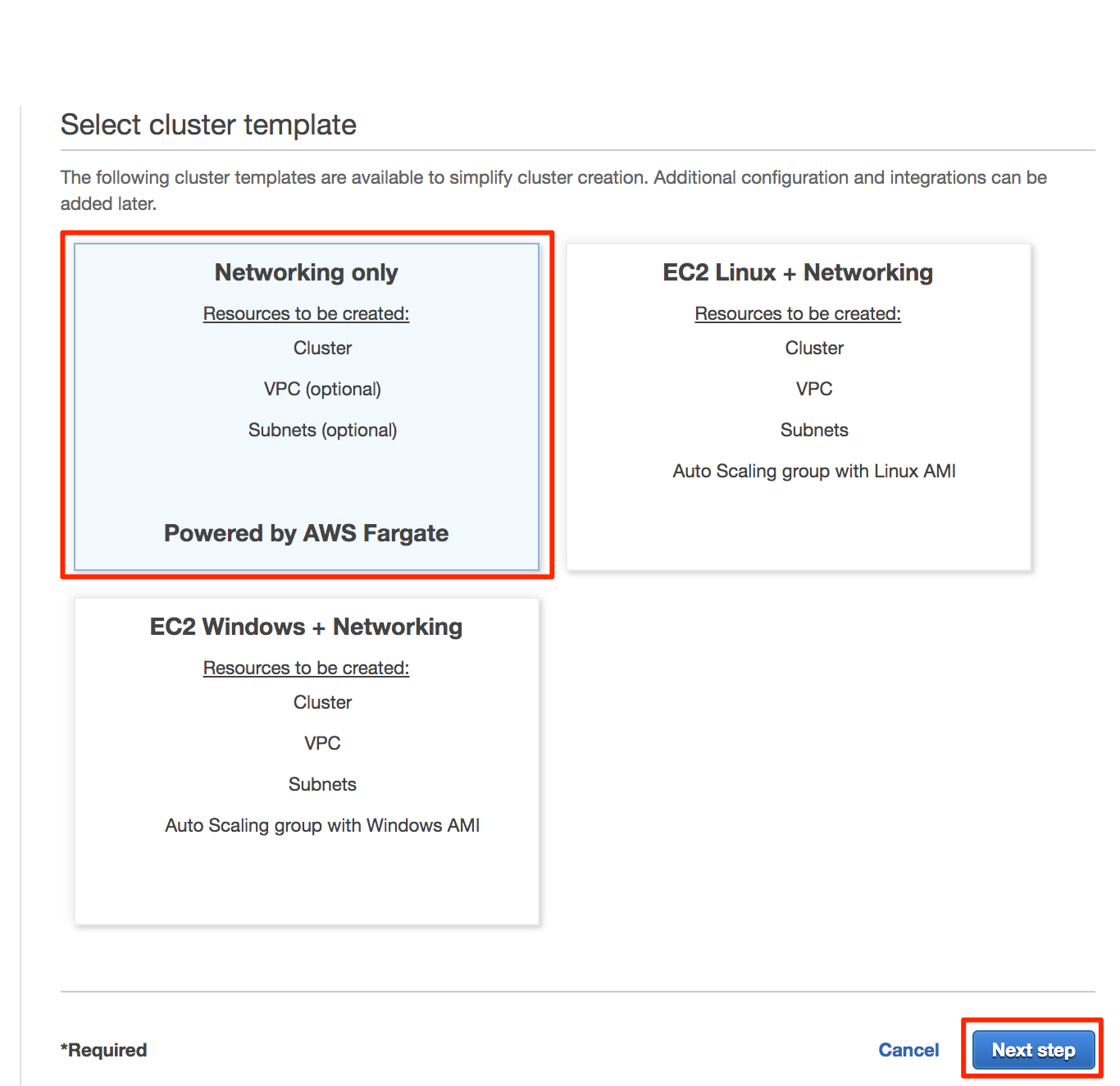Viewport: 1120px width, 1086px height.
Task: Cancel the cluster creation
Action: coord(908,1050)
